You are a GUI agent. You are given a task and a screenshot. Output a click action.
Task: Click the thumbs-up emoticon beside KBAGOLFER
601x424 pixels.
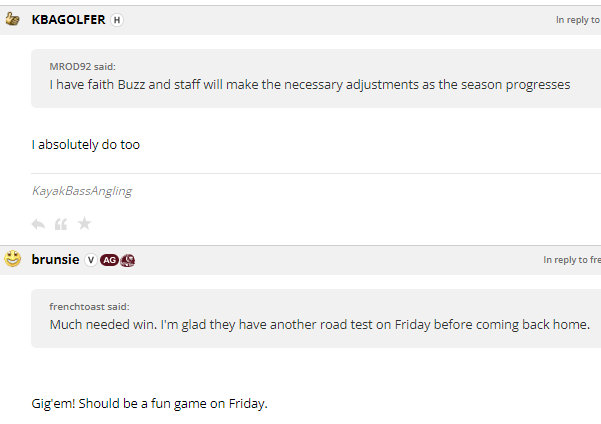13,19
